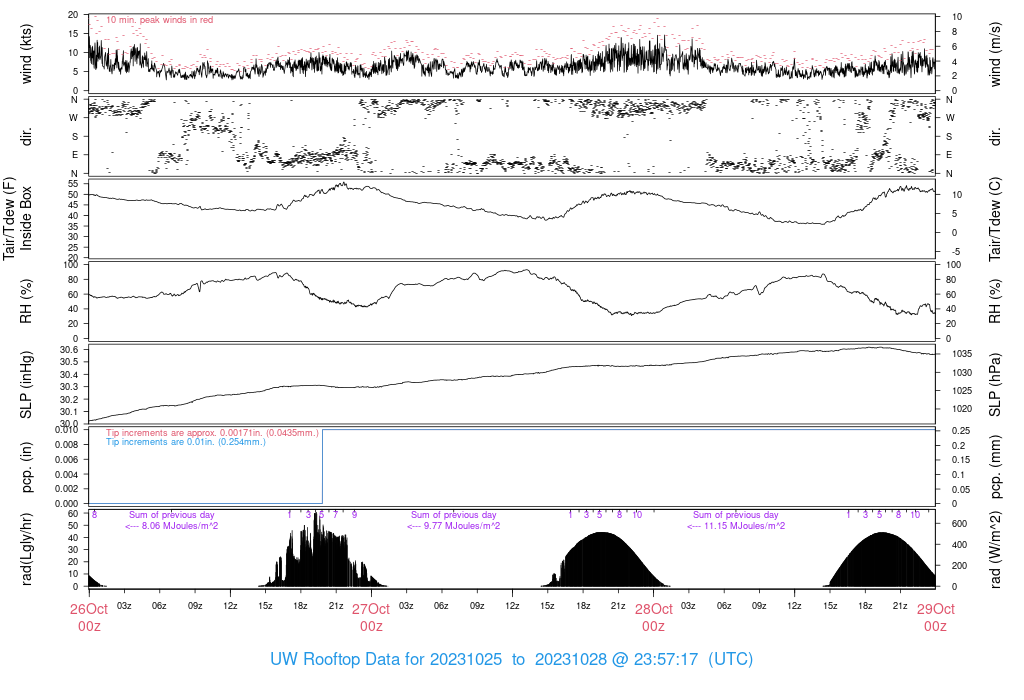Click the rad (W/m^2) axis label

point(996,549)
